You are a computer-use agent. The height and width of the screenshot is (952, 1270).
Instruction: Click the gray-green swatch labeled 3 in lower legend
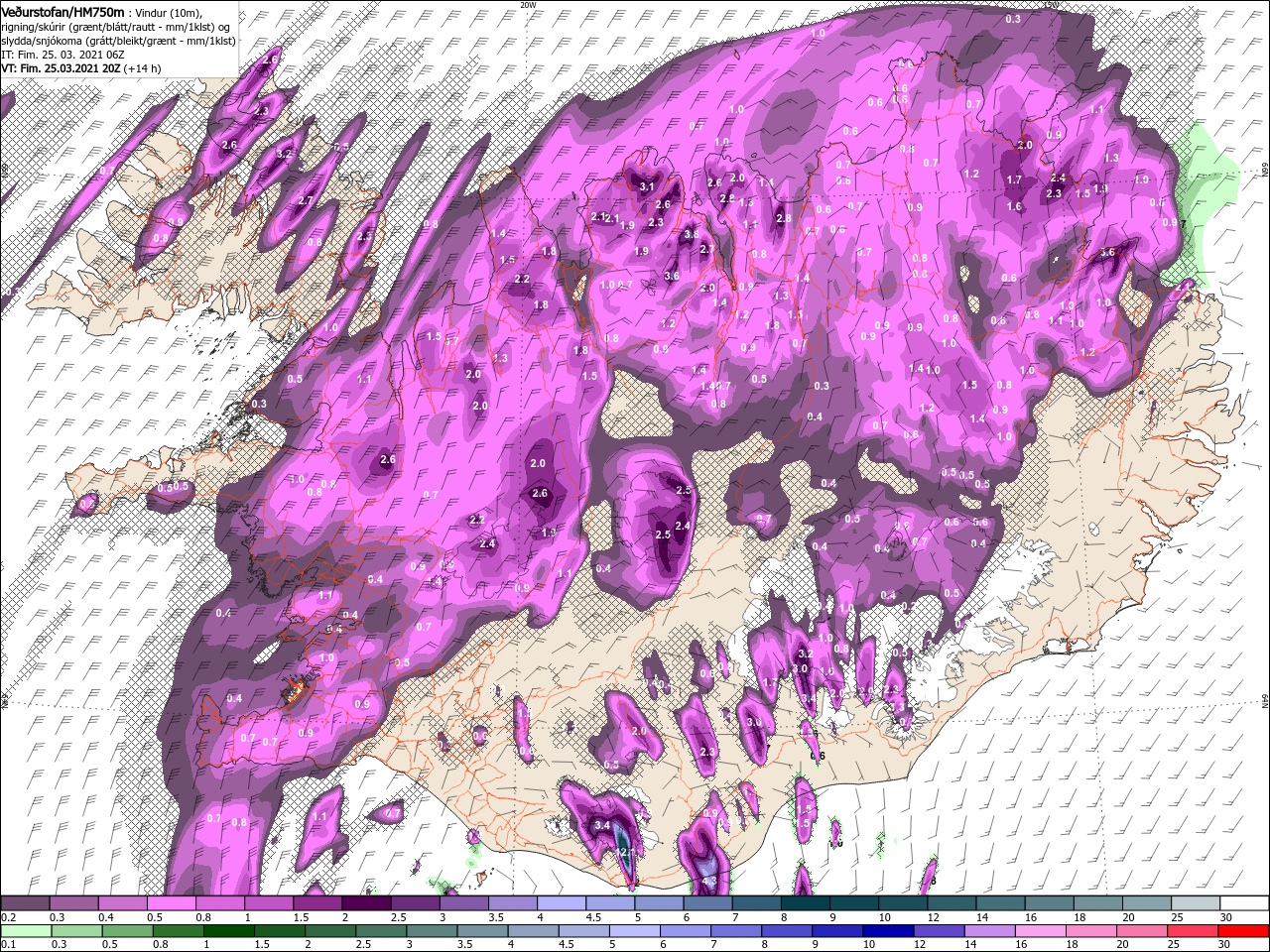[x=433, y=930]
